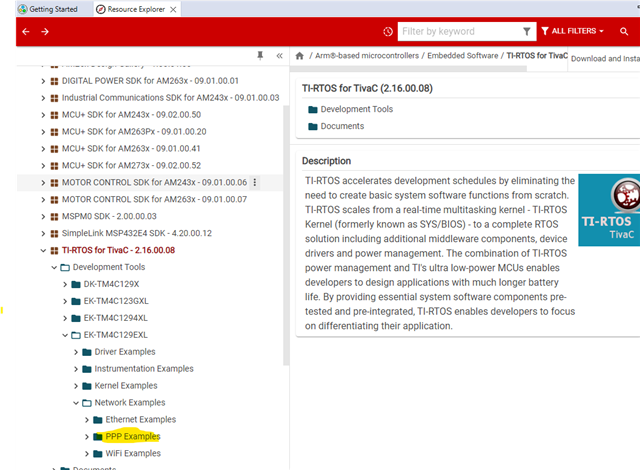640x470 pixels.
Task: Click package icon of SimpleLink MSP432E4 SDK
Action: [54, 234]
